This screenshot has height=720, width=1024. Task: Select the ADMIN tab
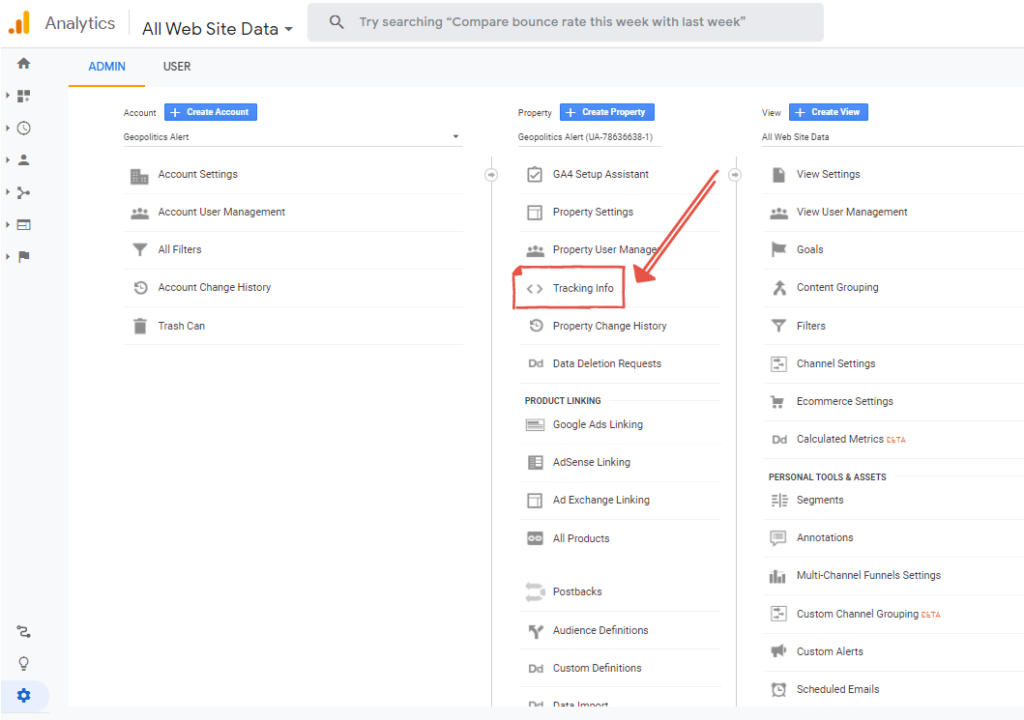[107, 67]
